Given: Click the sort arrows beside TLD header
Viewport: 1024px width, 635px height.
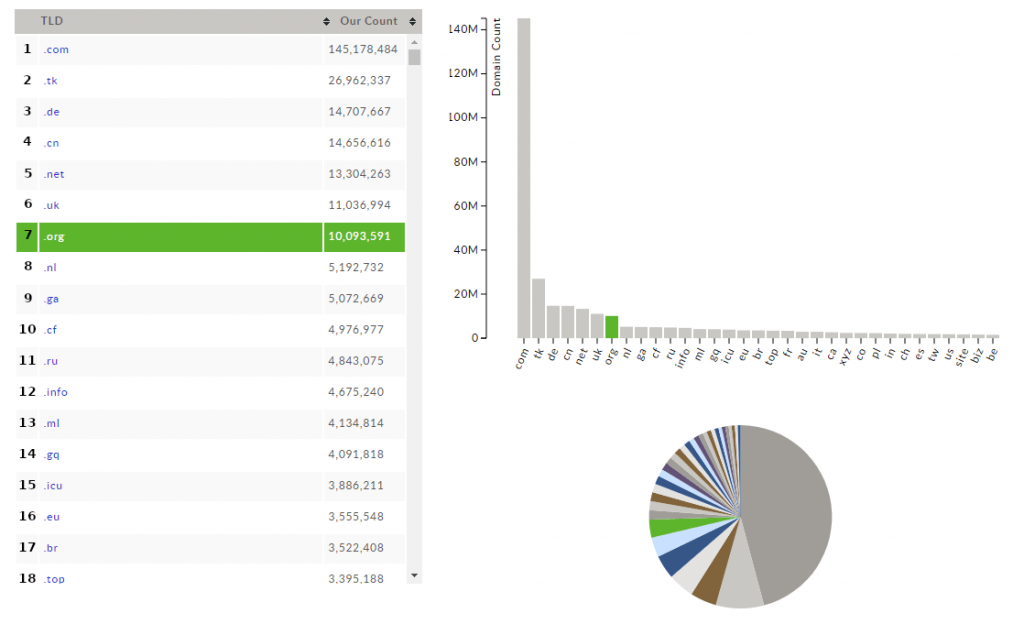Looking at the screenshot, I should click(327, 21).
